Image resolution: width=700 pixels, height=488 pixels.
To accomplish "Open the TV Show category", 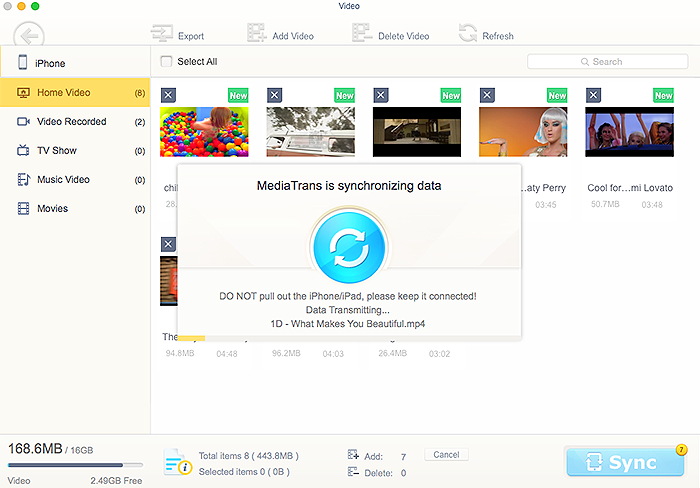I will tap(75, 150).
